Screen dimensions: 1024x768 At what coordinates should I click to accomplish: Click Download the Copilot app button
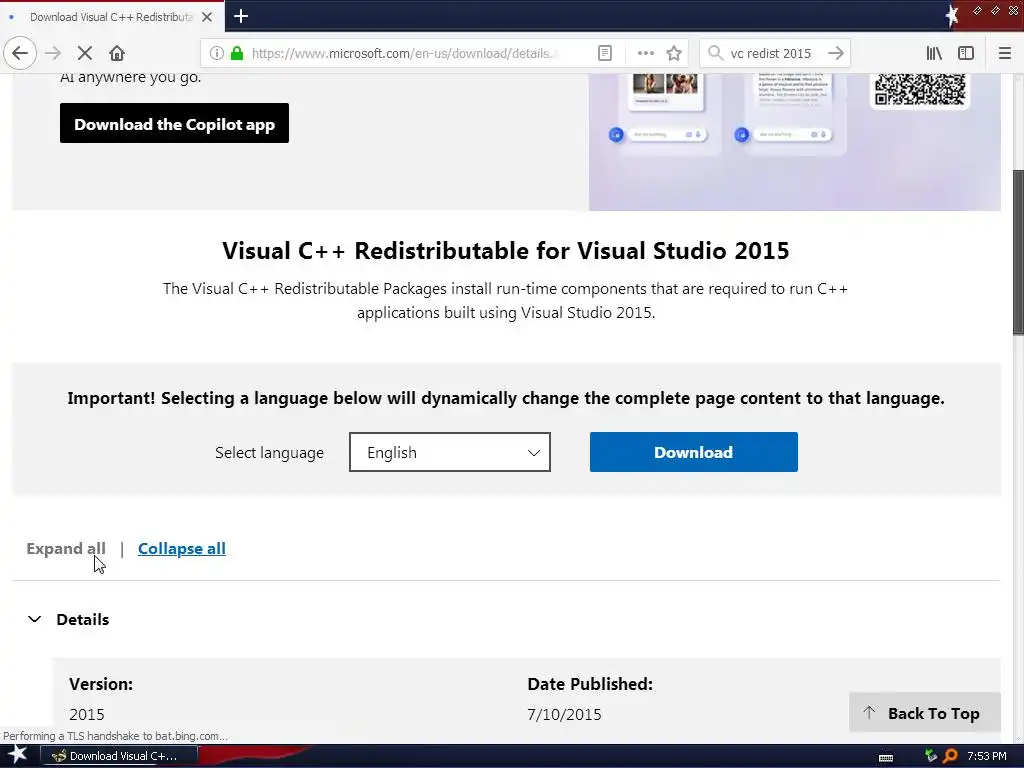click(174, 123)
